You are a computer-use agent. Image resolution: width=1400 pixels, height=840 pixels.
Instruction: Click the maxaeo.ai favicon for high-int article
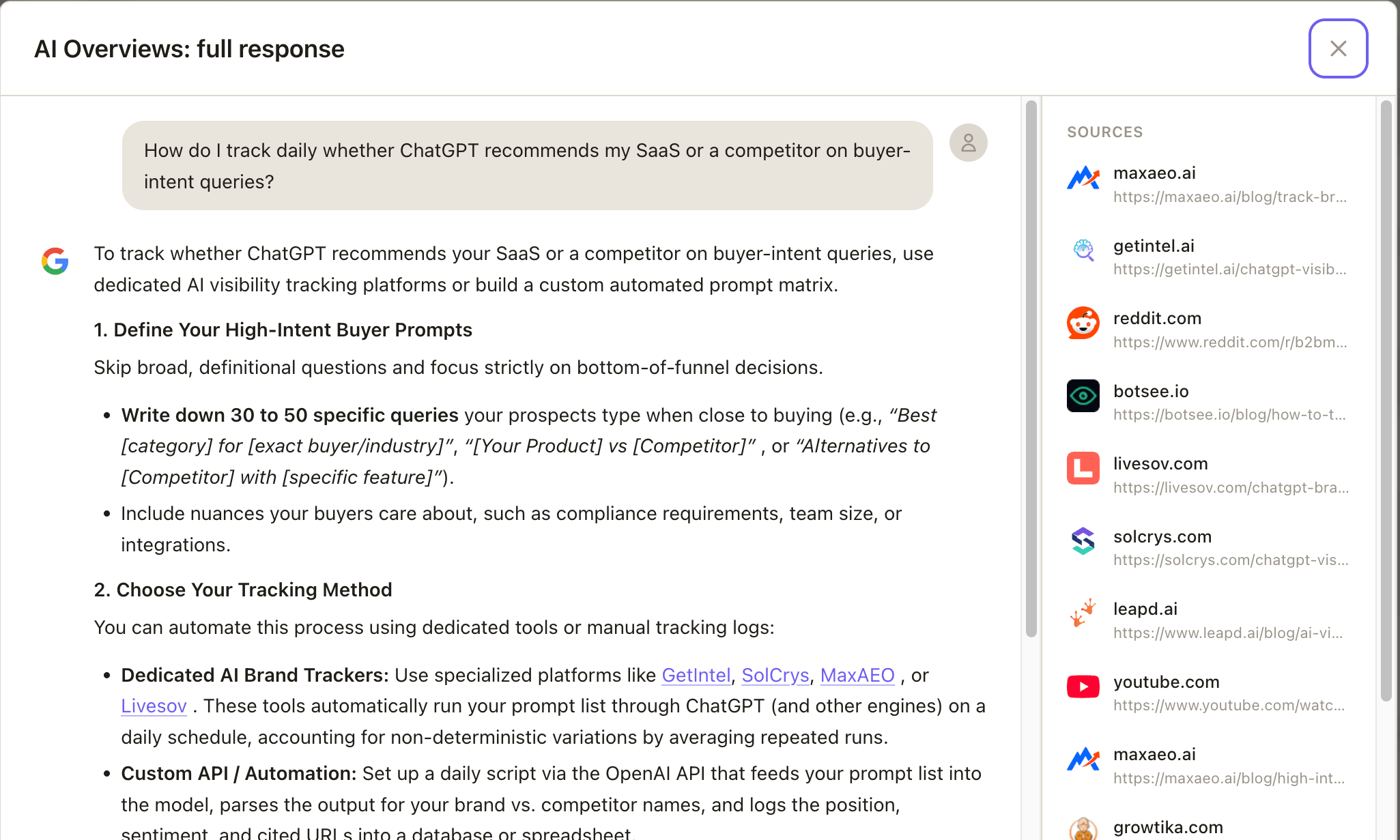(x=1083, y=759)
